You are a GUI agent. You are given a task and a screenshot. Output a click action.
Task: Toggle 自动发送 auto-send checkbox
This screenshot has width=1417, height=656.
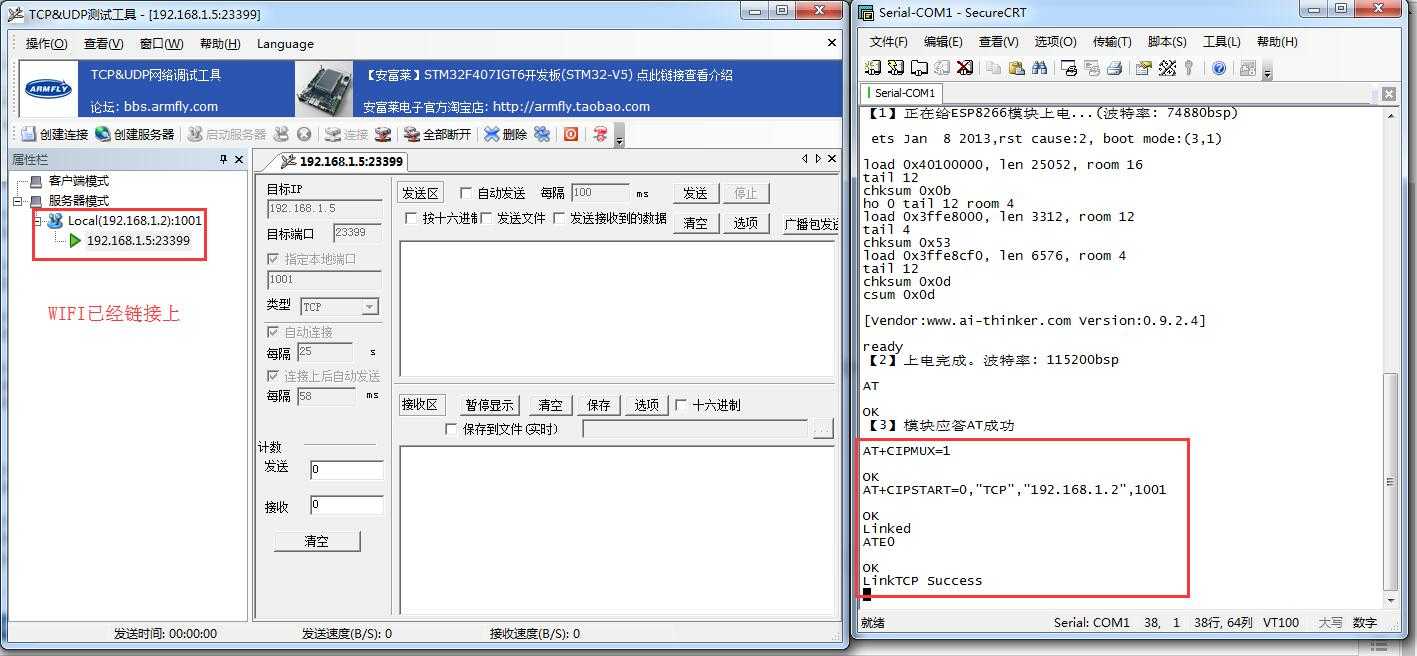(x=466, y=193)
